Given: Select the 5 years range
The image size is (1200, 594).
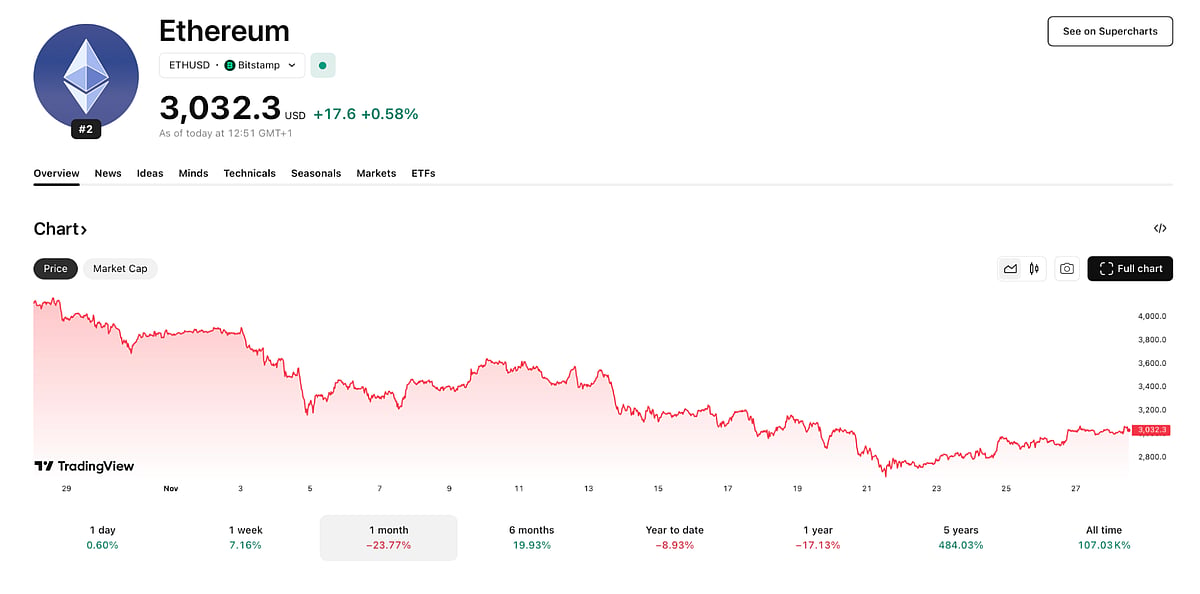Looking at the screenshot, I should 961,537.
